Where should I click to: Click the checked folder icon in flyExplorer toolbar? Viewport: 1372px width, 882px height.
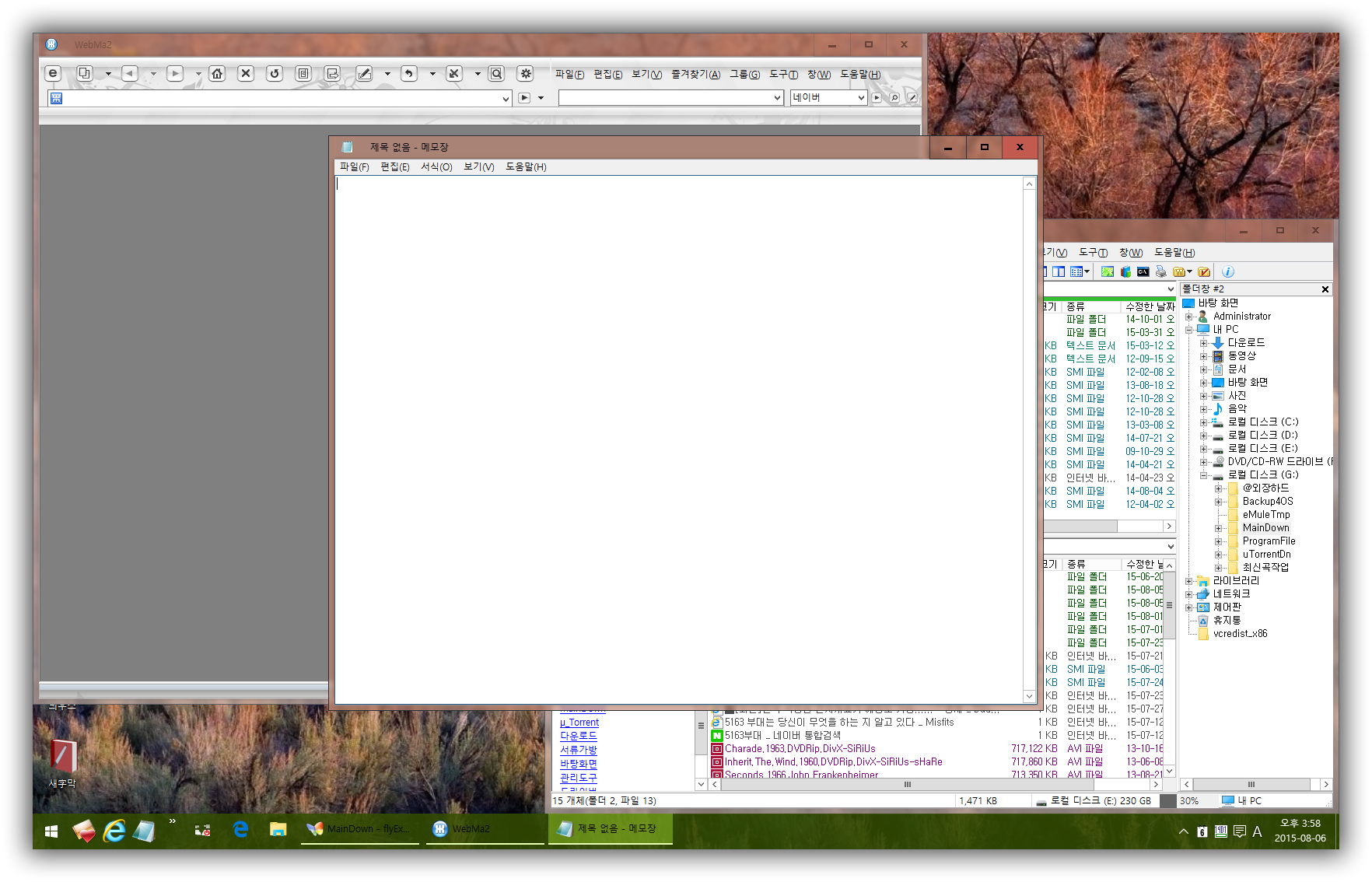coord(1204,272)
